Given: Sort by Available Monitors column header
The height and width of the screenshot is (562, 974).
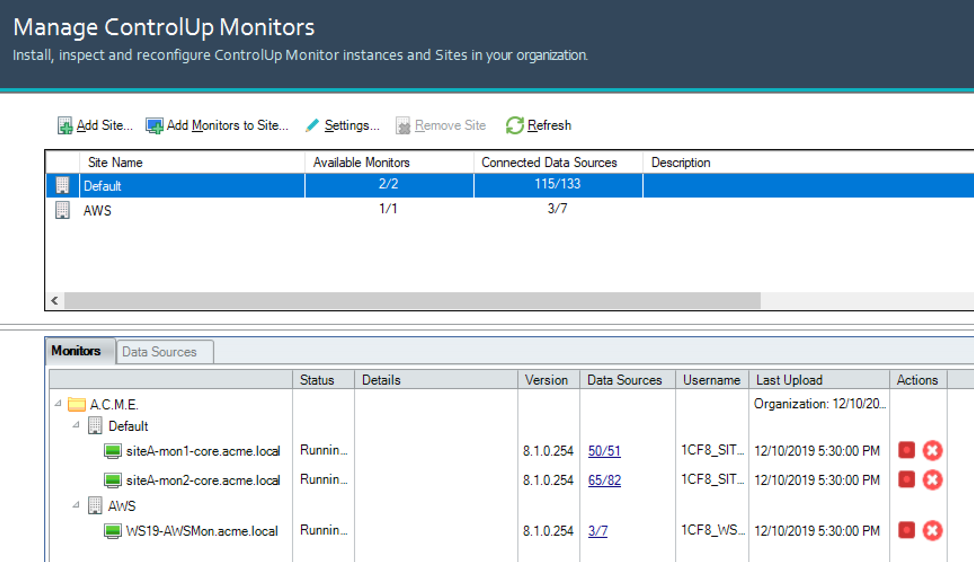Looking at the screenshot, I should click(389, 162).
